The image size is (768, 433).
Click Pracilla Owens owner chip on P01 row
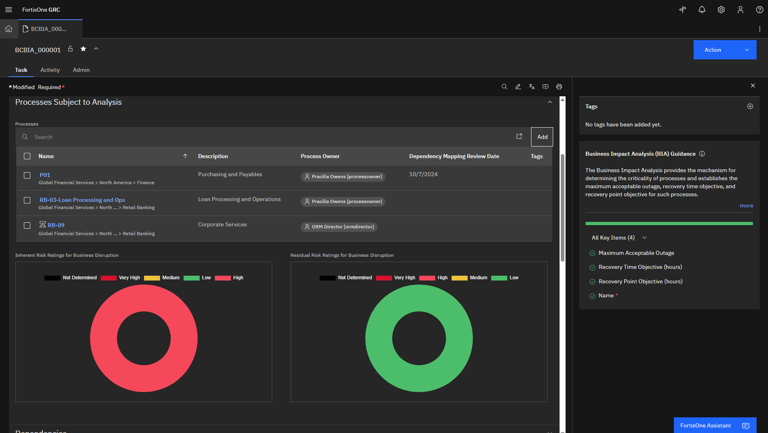343,176
